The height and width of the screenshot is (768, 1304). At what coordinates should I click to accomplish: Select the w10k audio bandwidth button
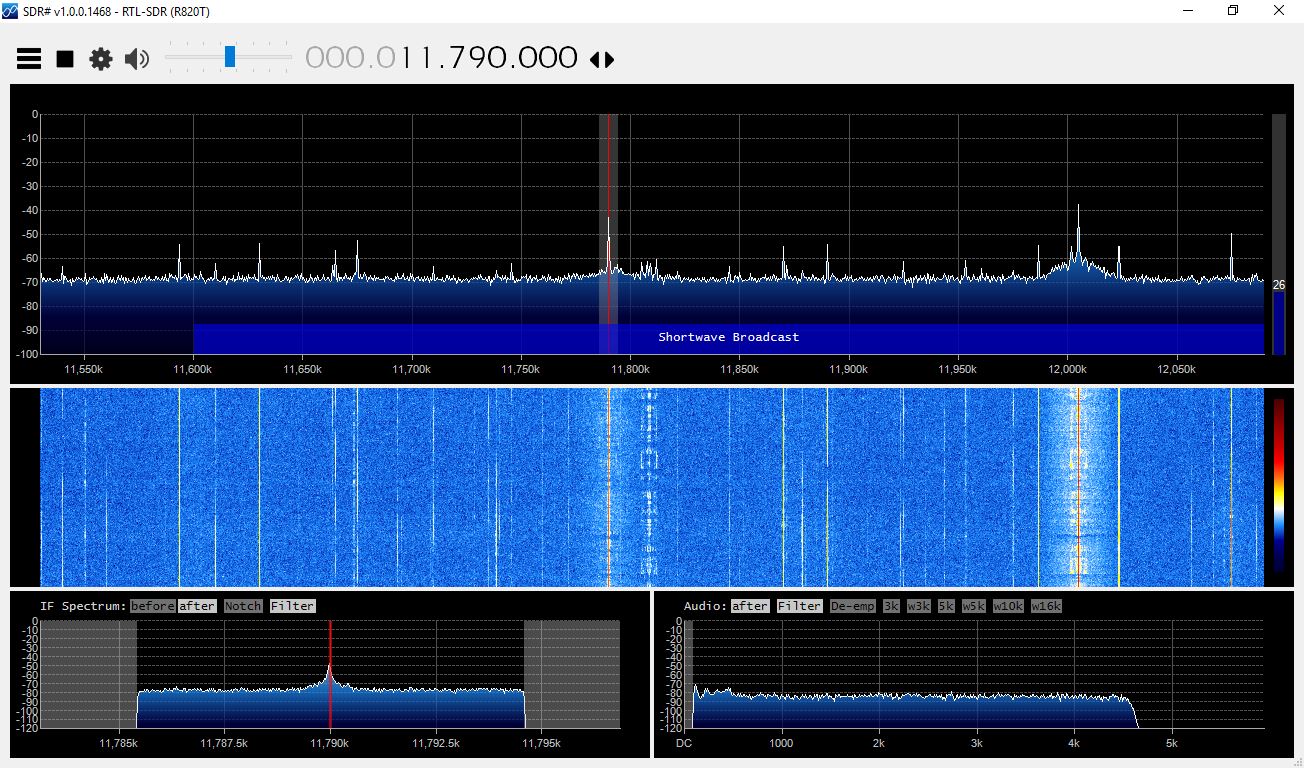coord(1008,606)
